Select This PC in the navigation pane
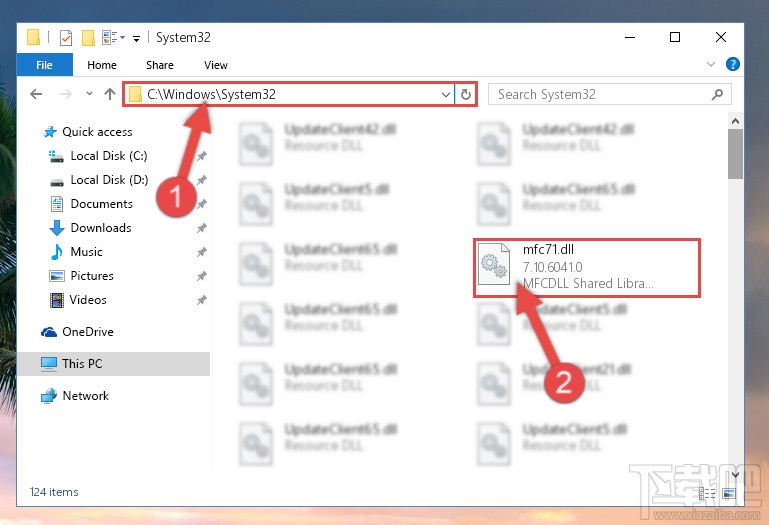Image resolution: width=769 pixels, height=525 pixels. (113, 364)
